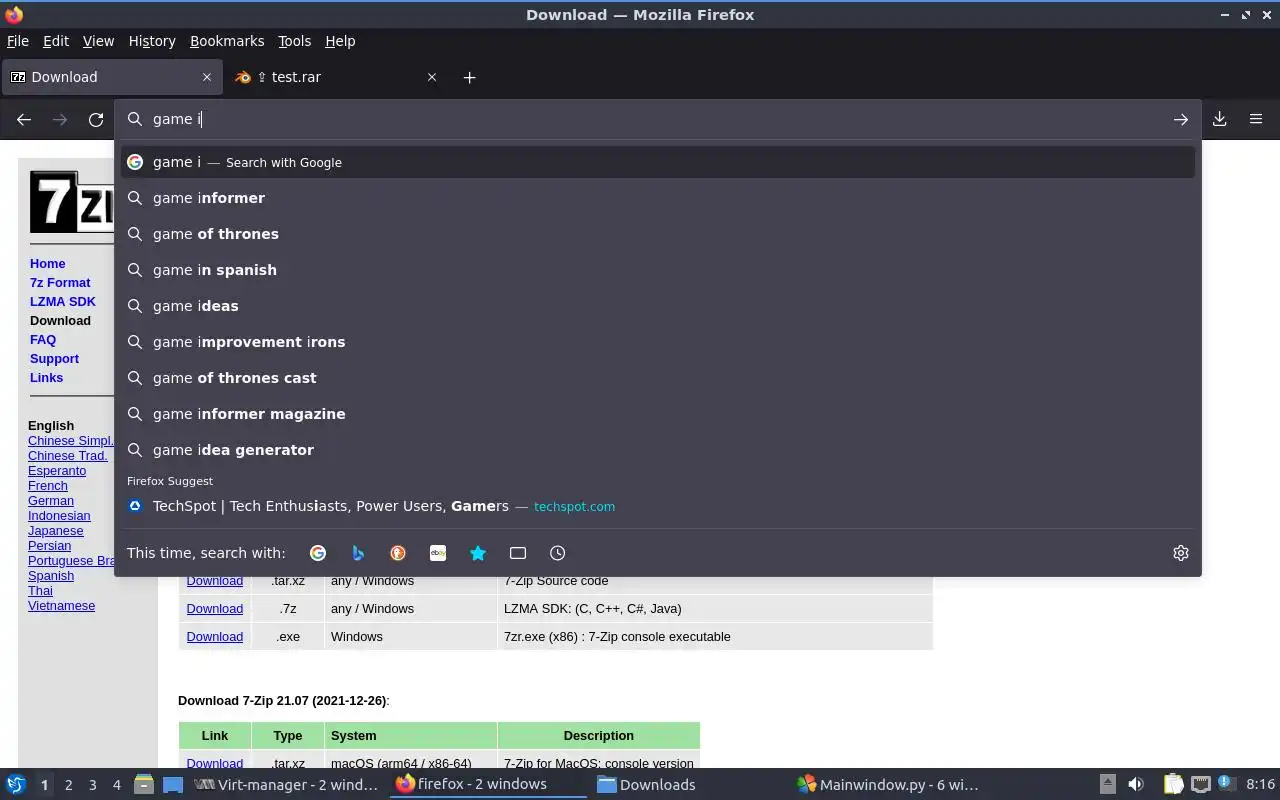Reload the page with the refresh icon
Screen dimensions: 1280x800
[96, 119]
